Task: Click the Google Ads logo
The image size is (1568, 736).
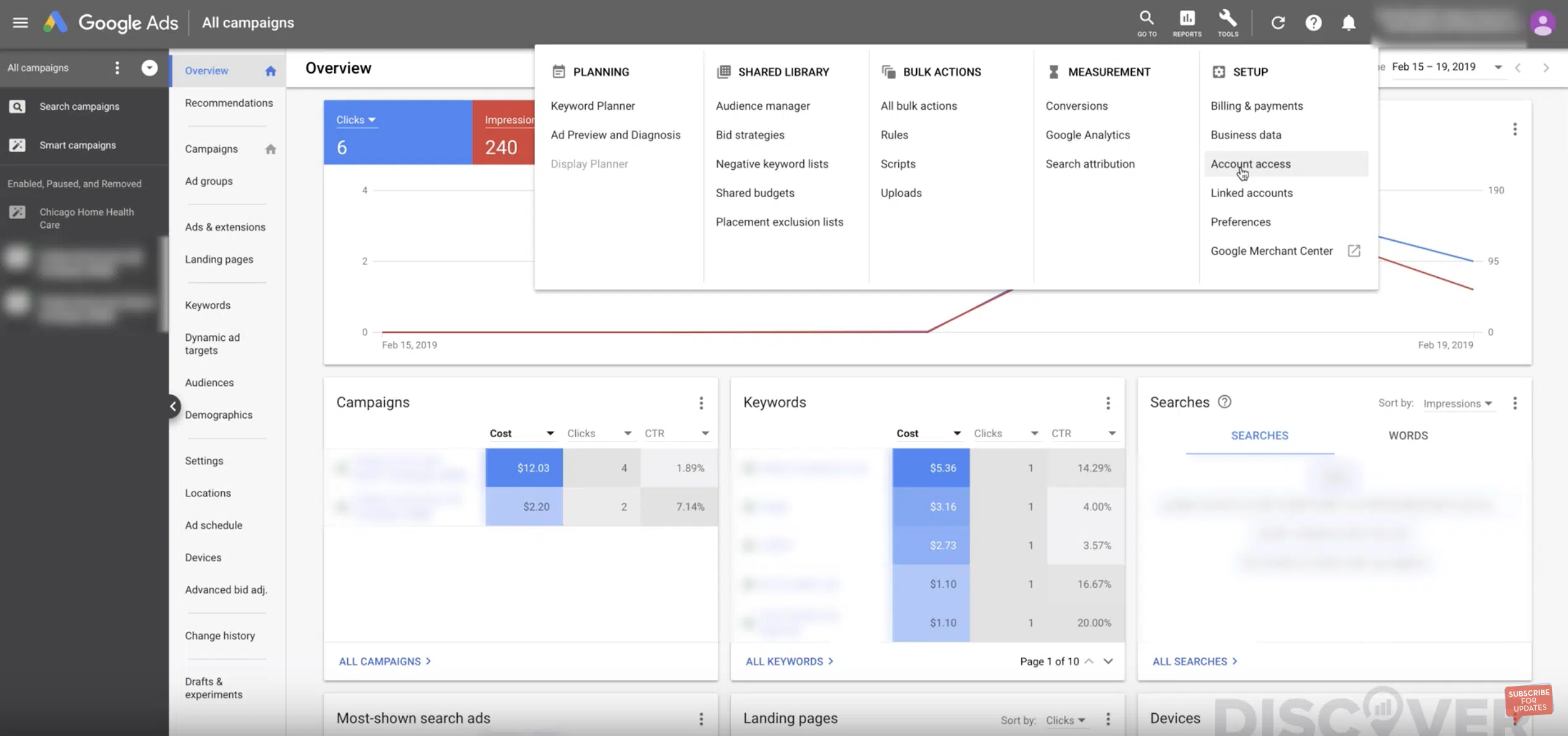Action: [111, 23]
